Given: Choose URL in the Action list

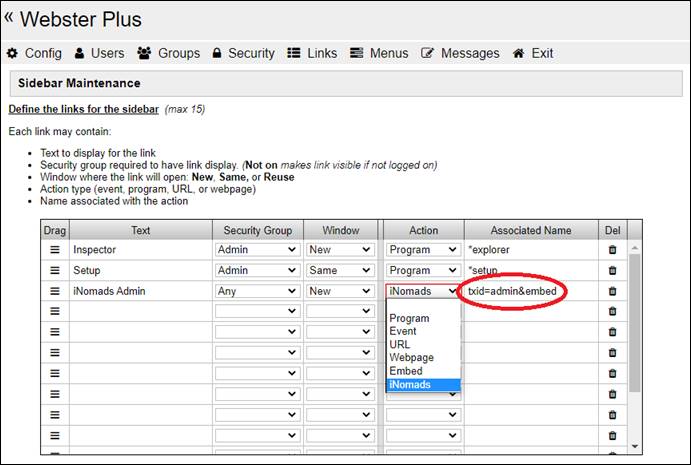Looking at the screenshot, I should pos(424,345).
